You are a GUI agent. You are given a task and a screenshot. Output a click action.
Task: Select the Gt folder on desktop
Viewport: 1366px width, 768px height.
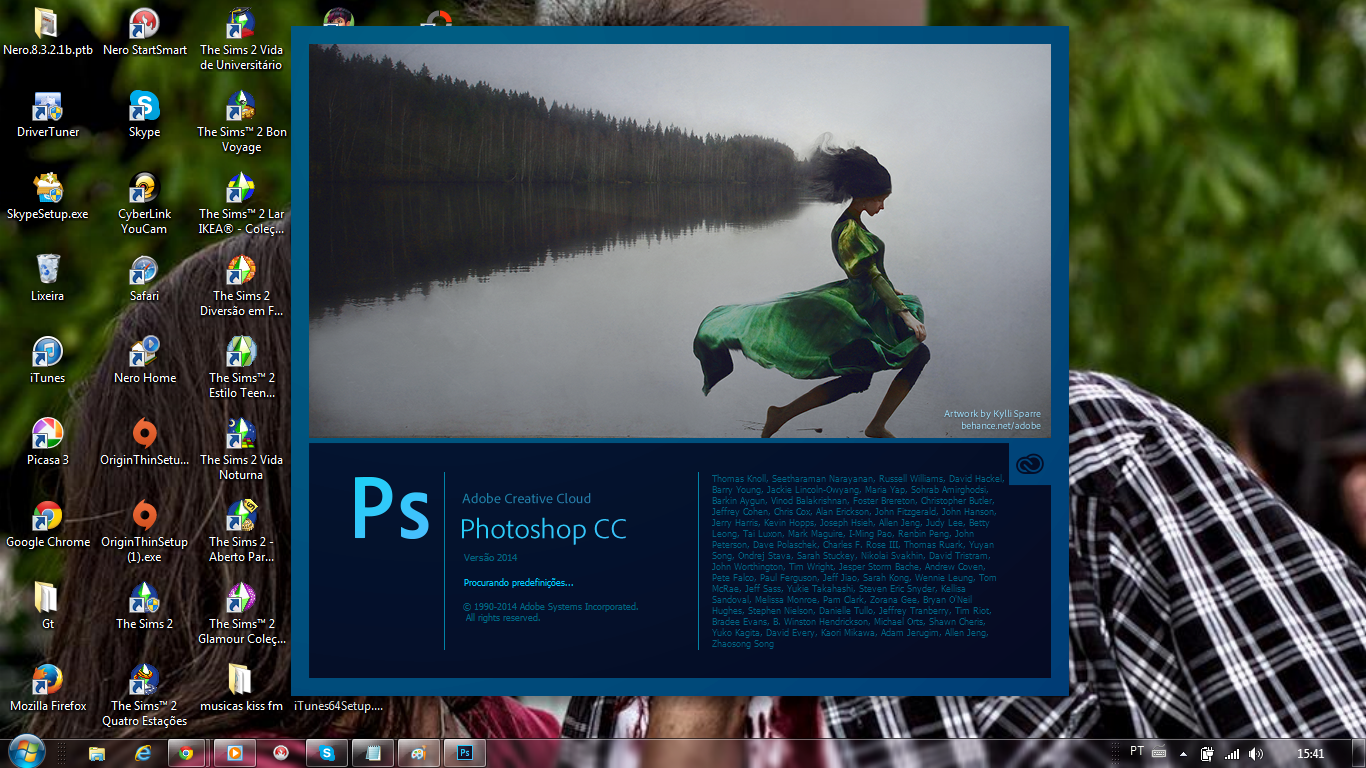[47, 605]
